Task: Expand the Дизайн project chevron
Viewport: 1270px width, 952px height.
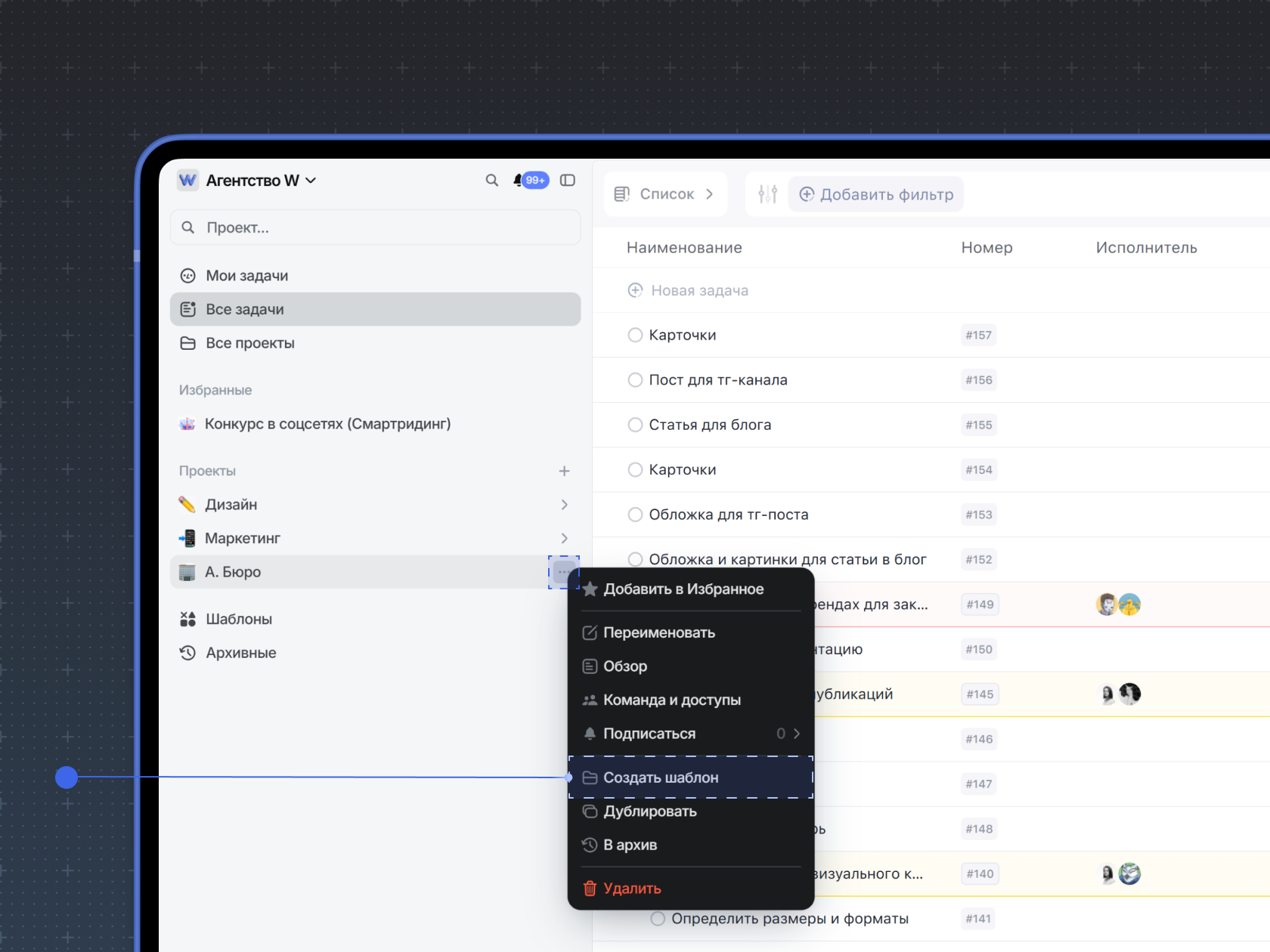Action: (x=564, y=505)
